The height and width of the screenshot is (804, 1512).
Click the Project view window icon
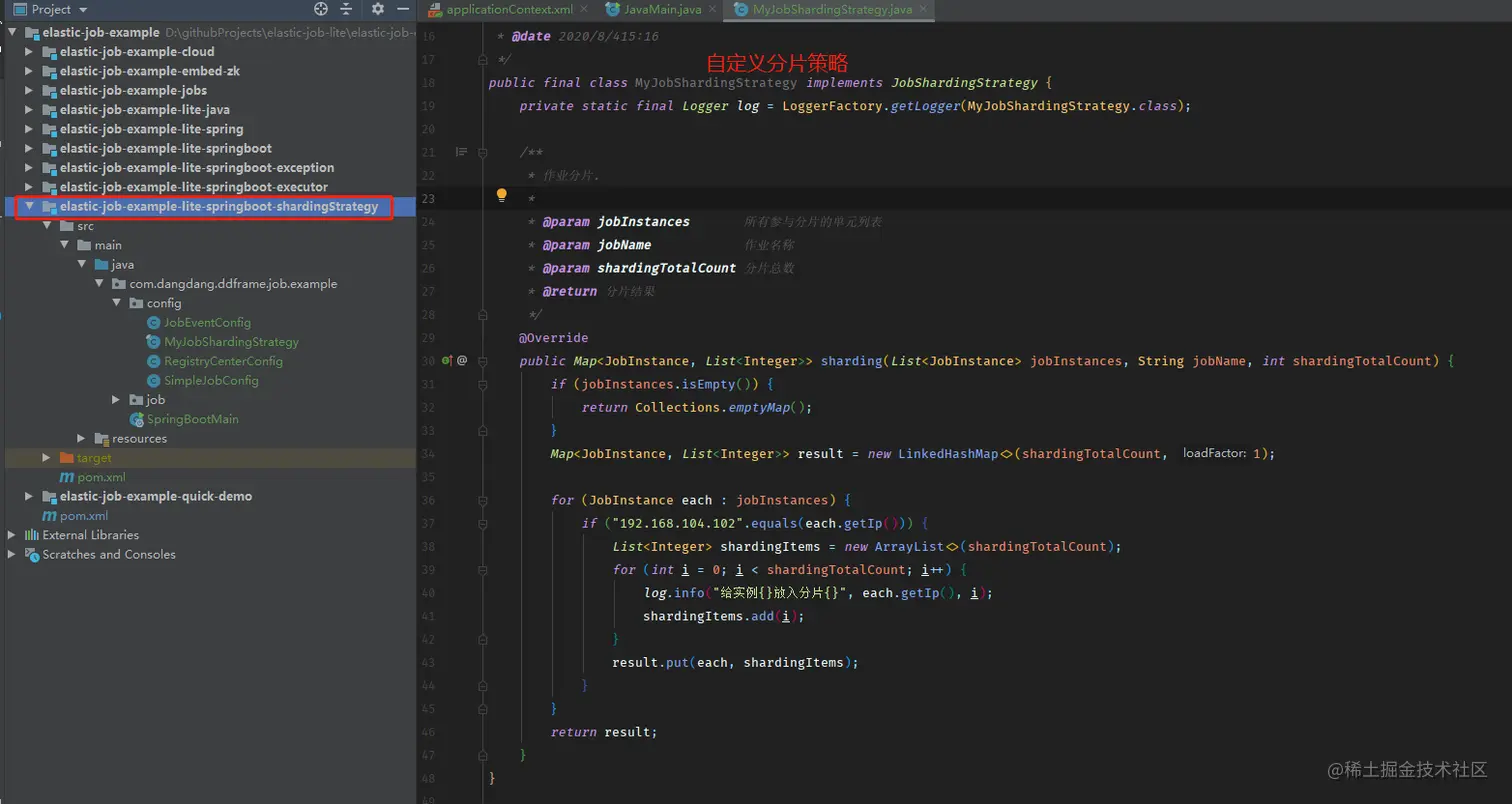point(19,9)
